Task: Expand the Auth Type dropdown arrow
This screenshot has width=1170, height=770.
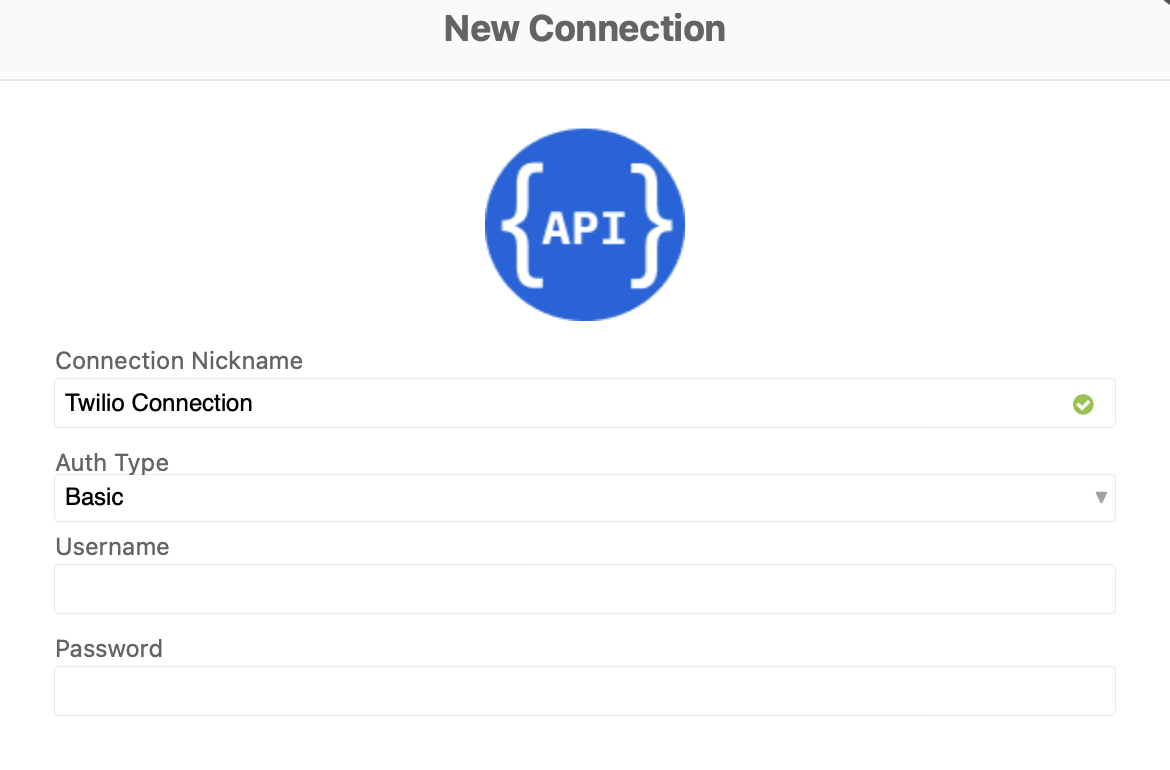Action: 1101,497
